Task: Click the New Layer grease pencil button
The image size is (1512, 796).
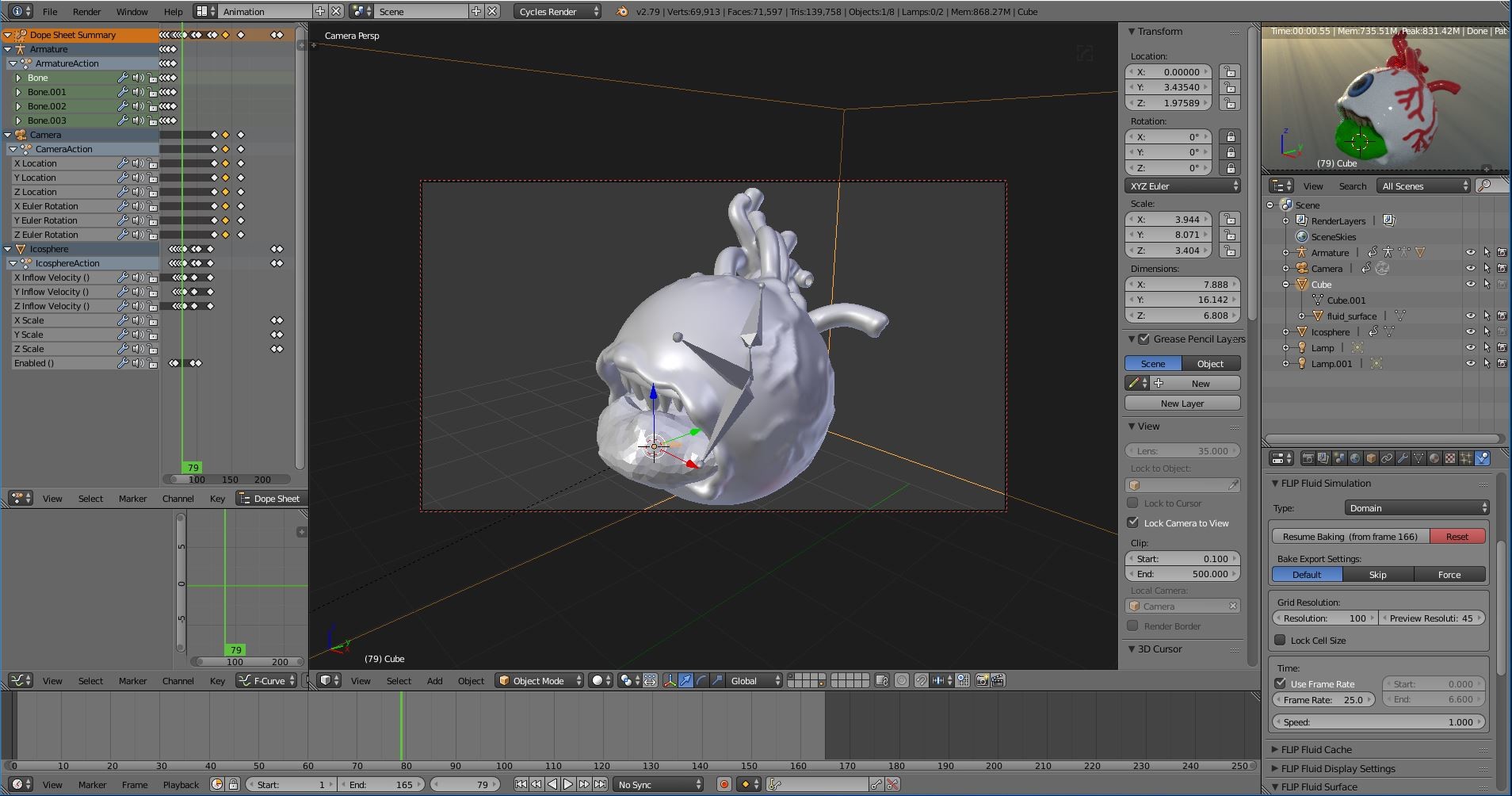Action: 1182,403
